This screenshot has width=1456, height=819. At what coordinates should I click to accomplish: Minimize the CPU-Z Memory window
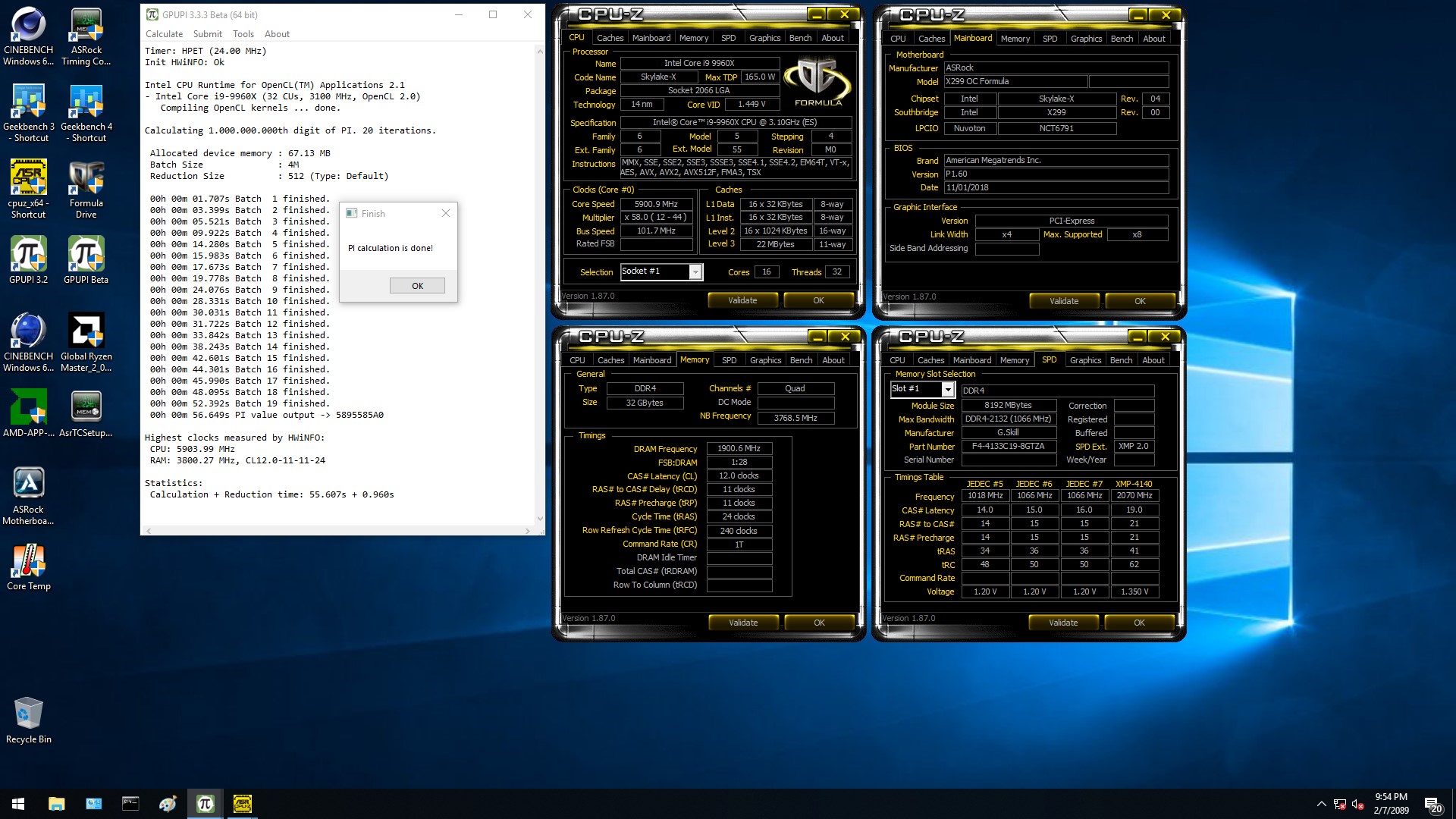coord(817,337)
